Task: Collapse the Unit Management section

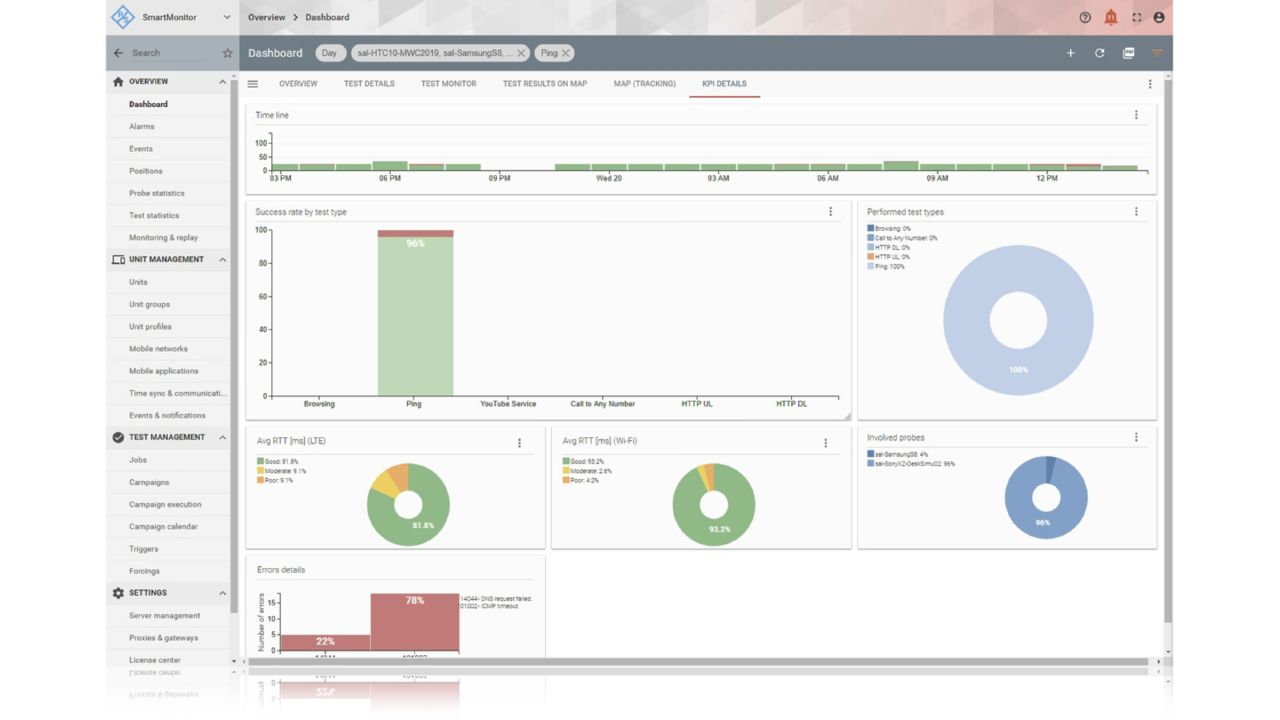Action: click(222, 260)
